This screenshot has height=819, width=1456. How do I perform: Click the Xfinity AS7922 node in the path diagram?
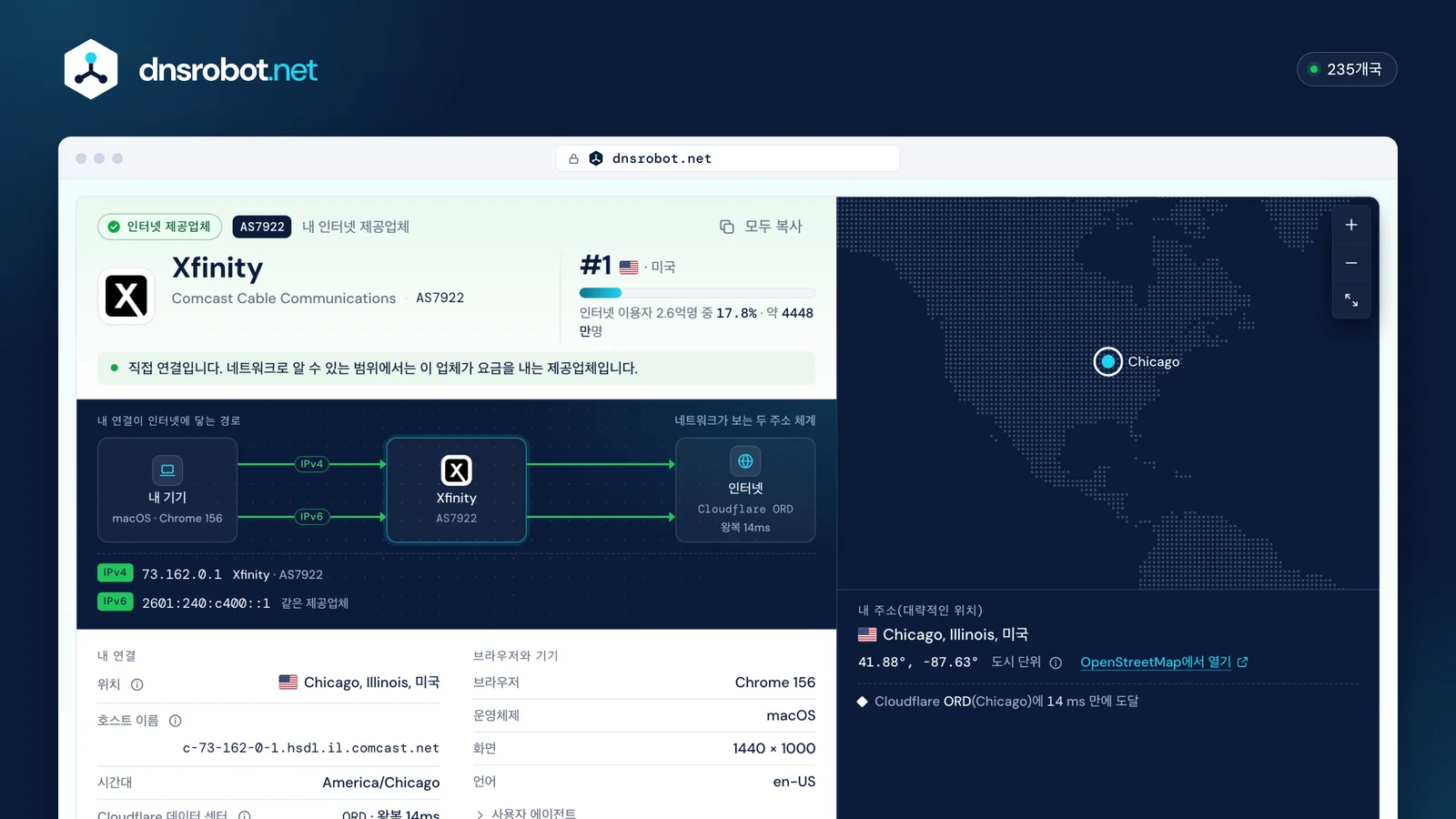coord(457,490)
